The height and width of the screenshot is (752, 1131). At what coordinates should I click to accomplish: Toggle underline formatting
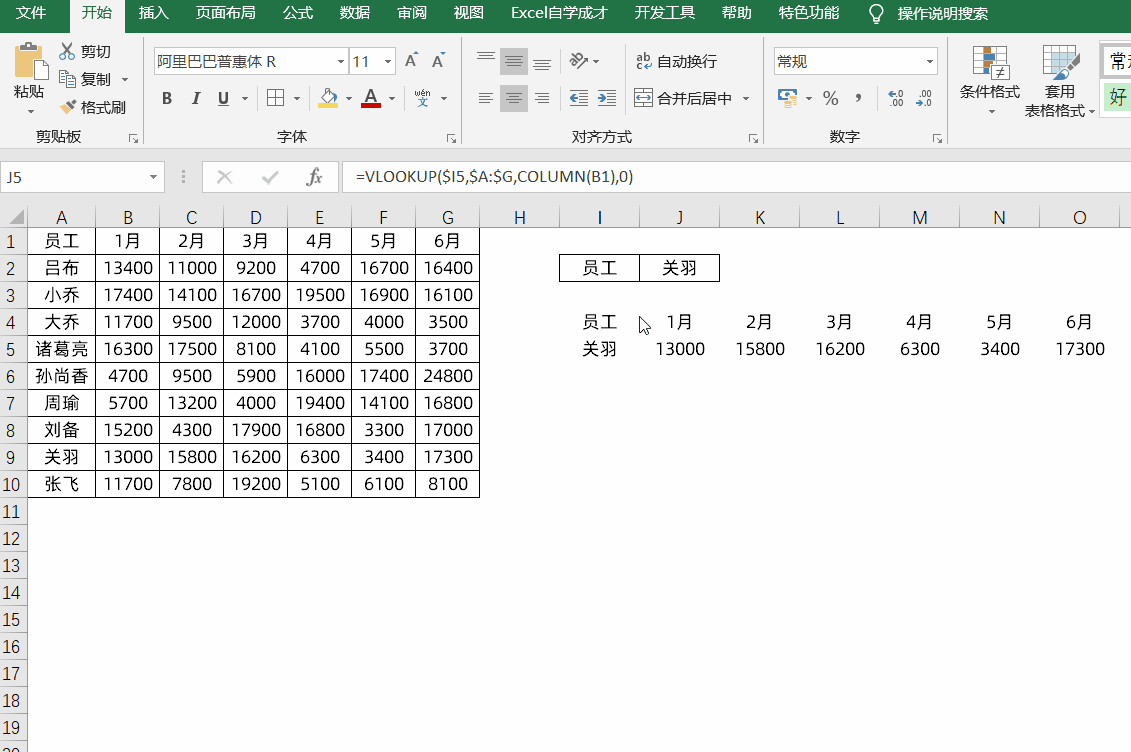pos(224,98)
